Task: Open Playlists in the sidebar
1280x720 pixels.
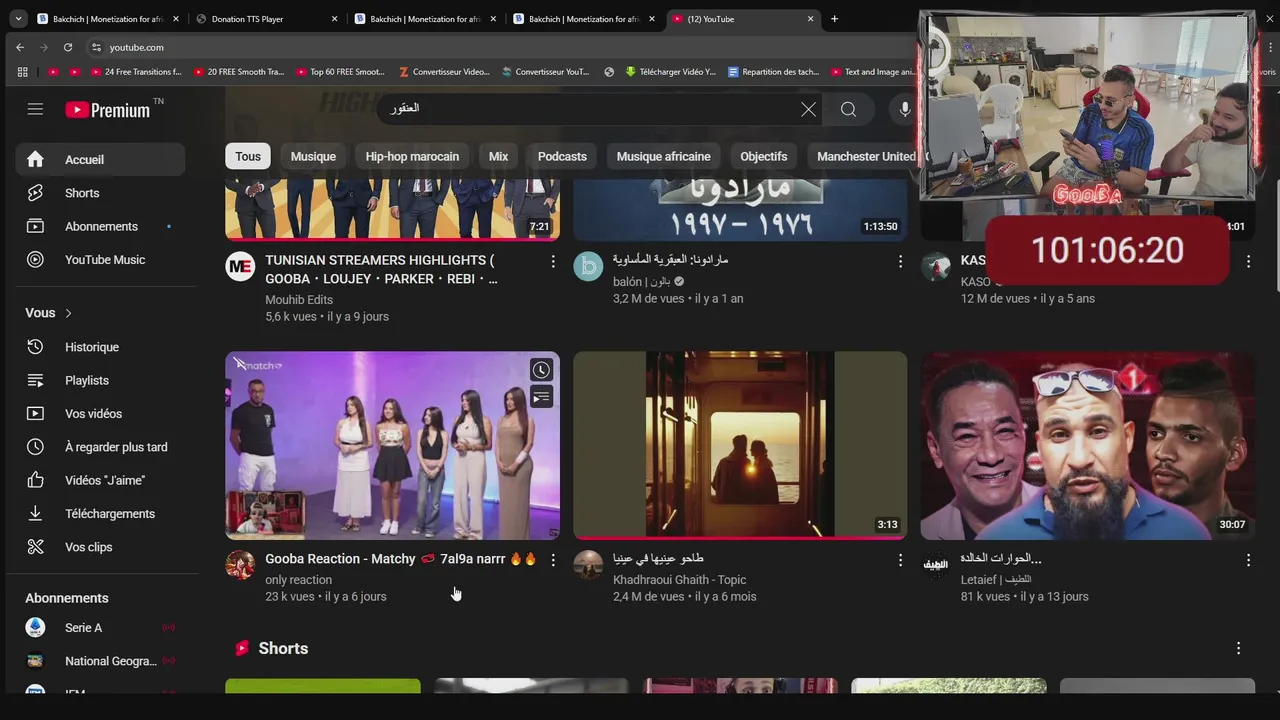Action: (x=100, y=380)
